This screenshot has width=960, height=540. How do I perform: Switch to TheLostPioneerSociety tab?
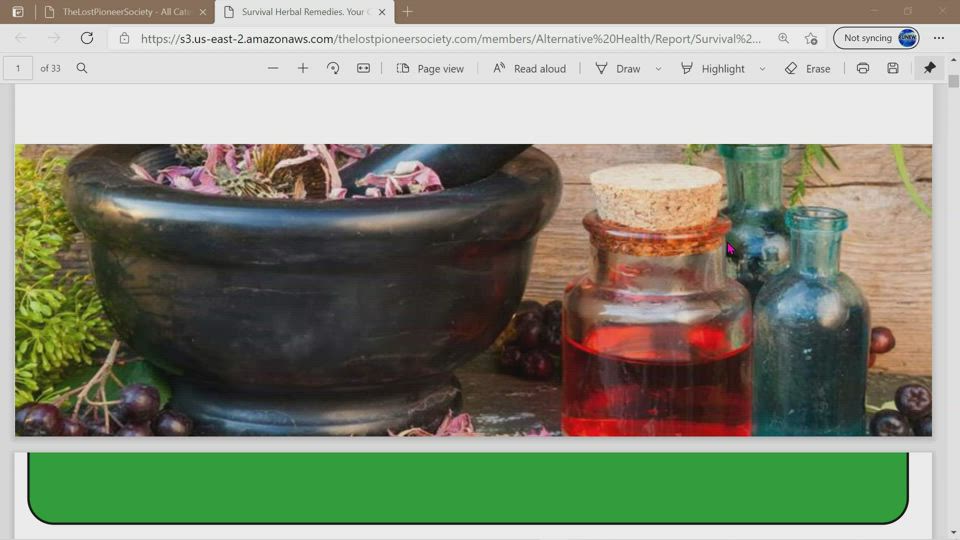tap(126, 12)
